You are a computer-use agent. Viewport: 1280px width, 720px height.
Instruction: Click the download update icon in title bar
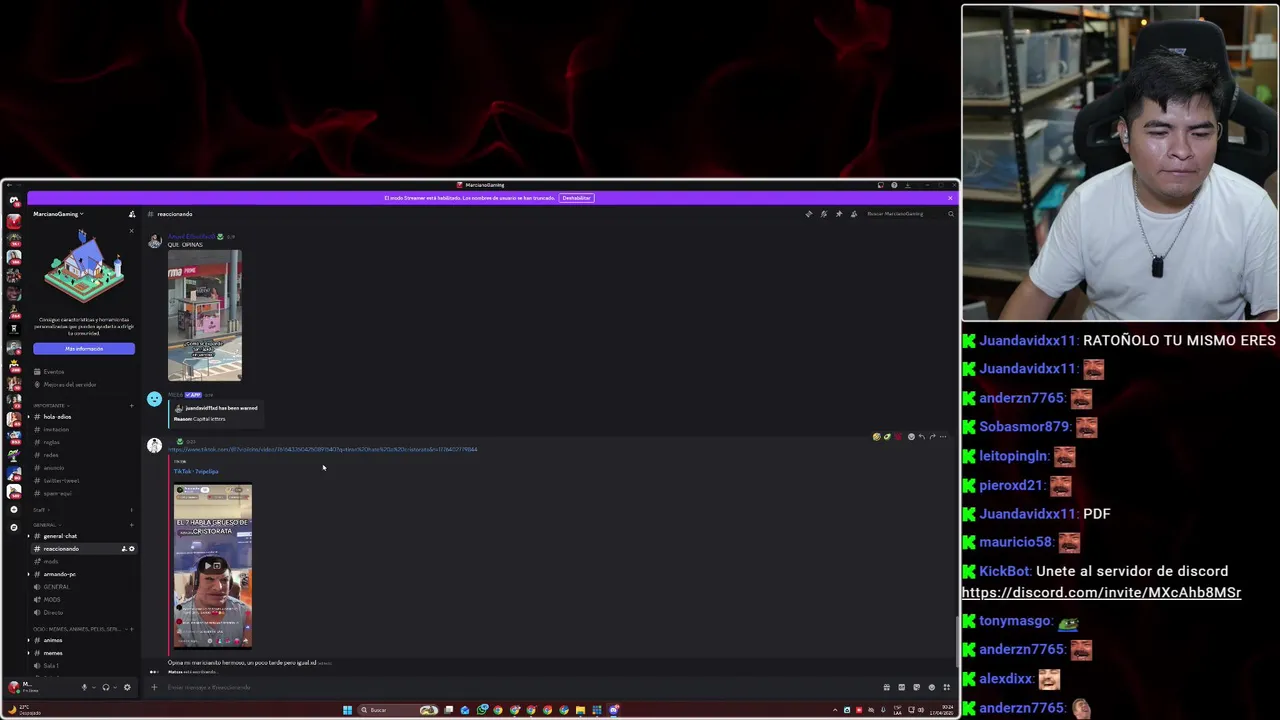coord(908,185)
